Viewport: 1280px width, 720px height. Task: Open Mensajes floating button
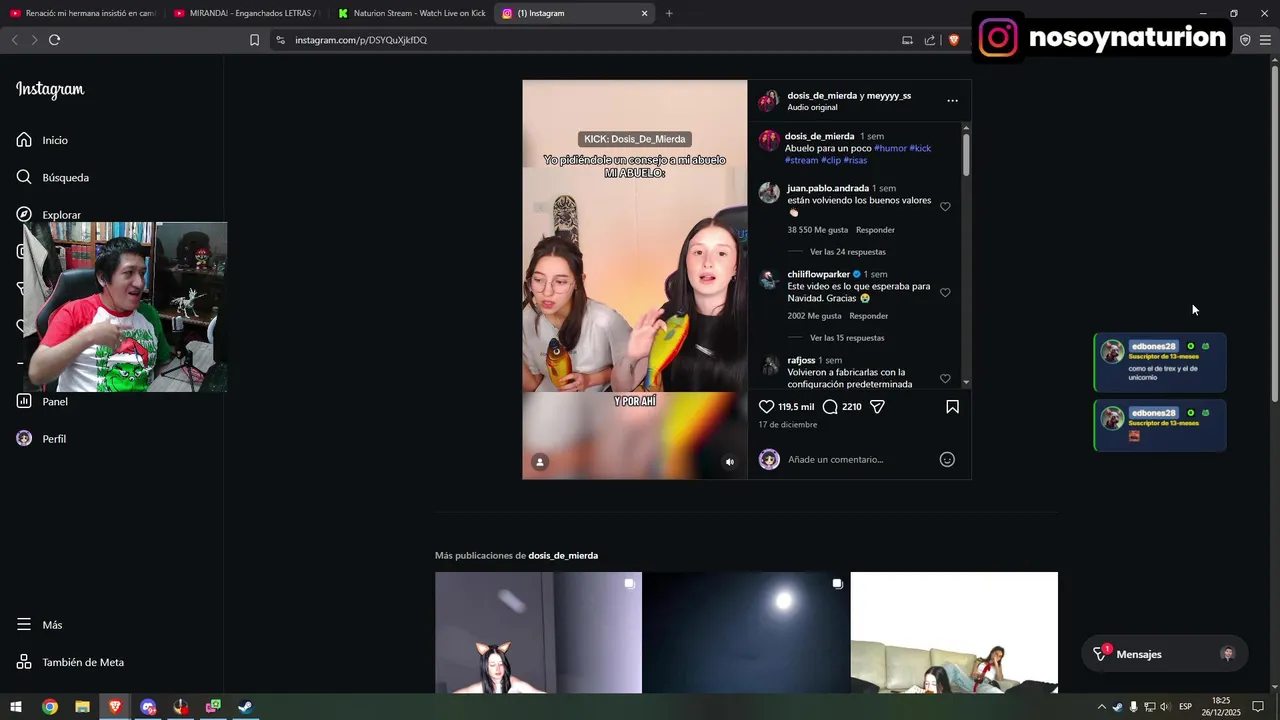point(1165,654)
